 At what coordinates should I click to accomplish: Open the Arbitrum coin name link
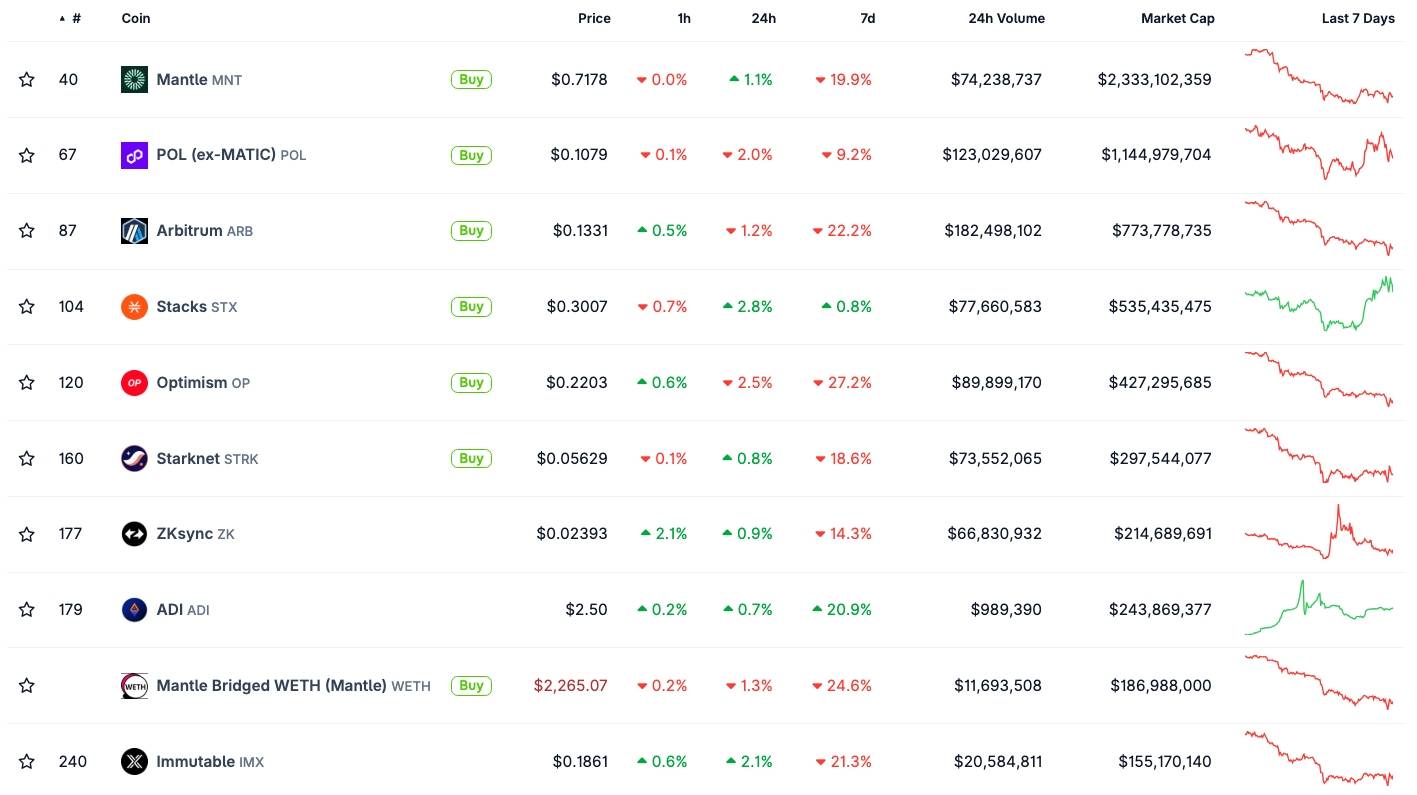tap(189, 230)
